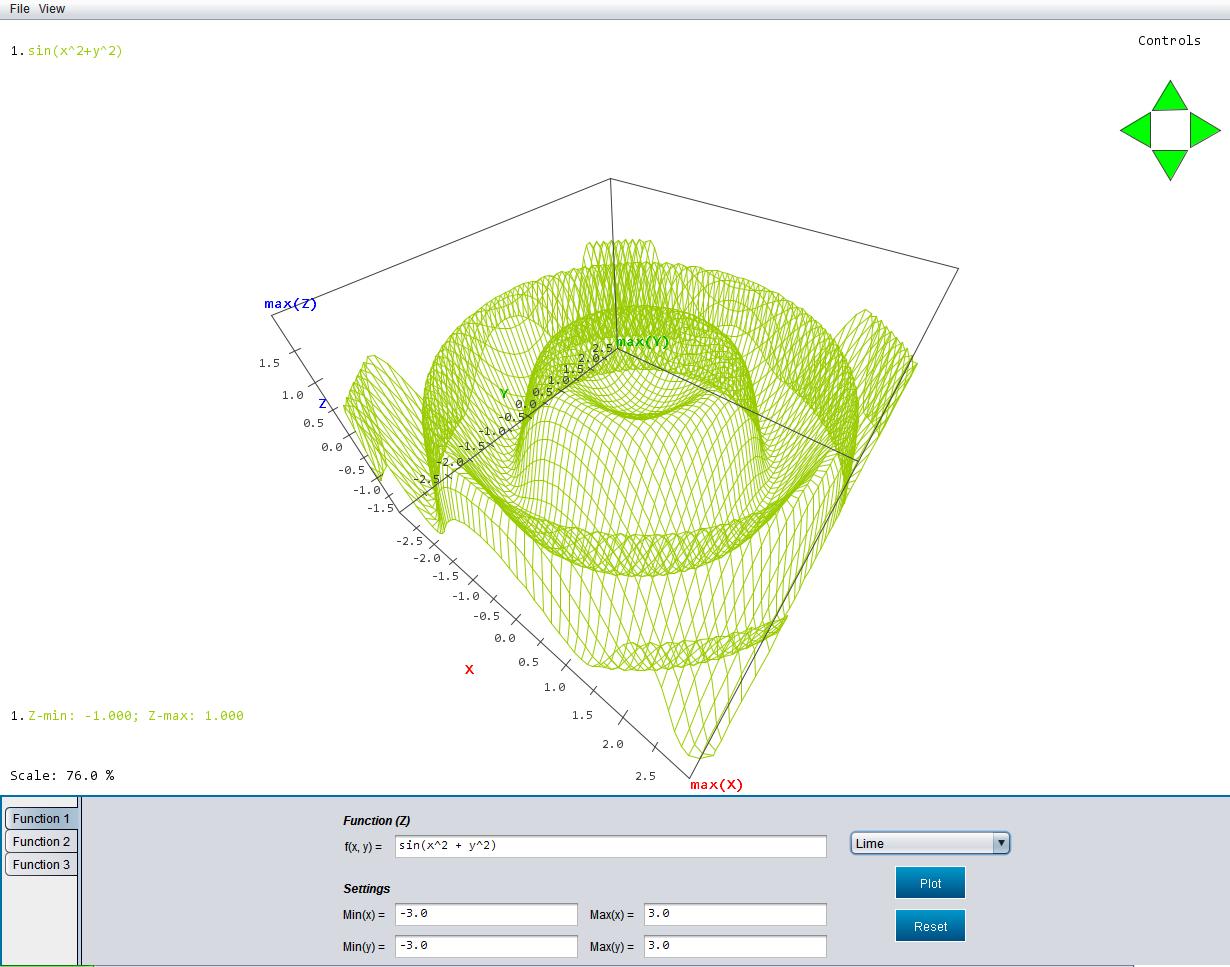This screenshot has width=1230, height=967.
Task: Click the center square between control arrows
Action: (1170, 130)
